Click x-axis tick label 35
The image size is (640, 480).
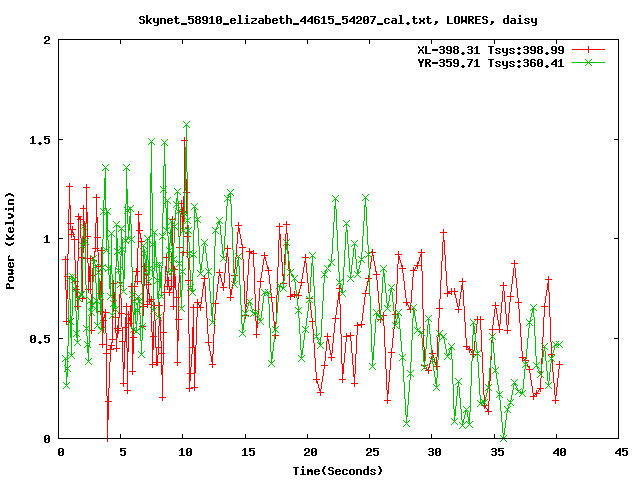pyautogui.click(x=497, y=452)
